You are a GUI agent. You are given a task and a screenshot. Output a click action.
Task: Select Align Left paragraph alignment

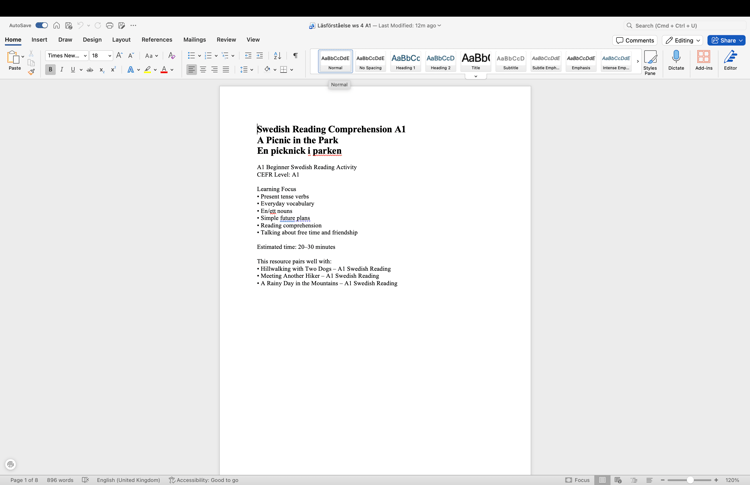pos(191,70)
